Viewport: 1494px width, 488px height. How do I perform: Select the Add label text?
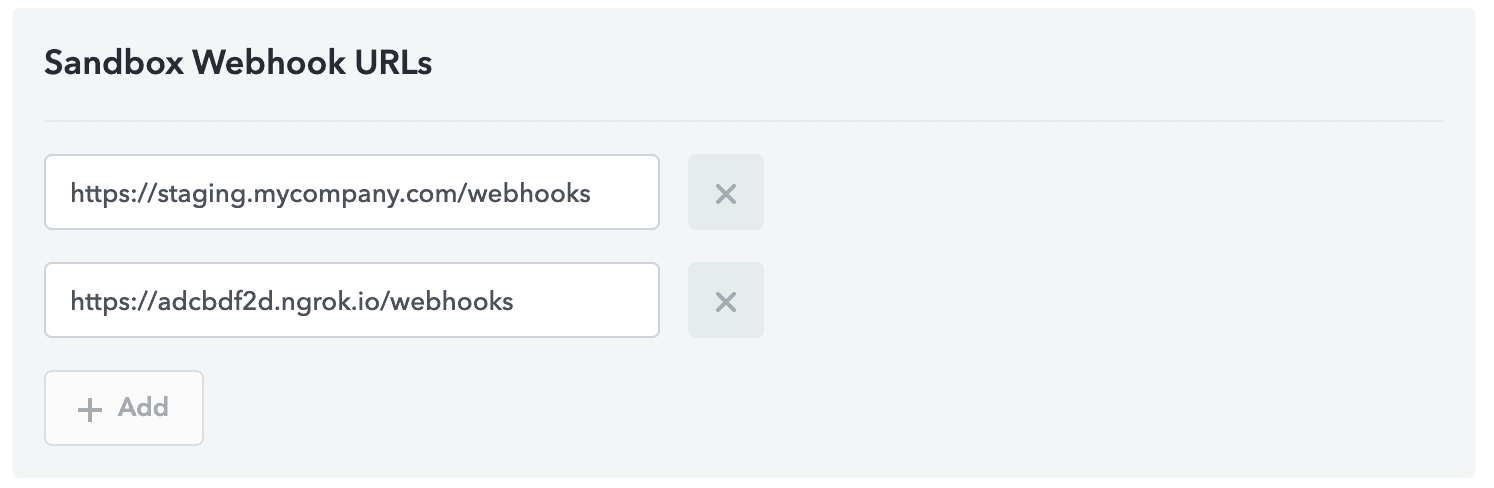tap(143, 408)
